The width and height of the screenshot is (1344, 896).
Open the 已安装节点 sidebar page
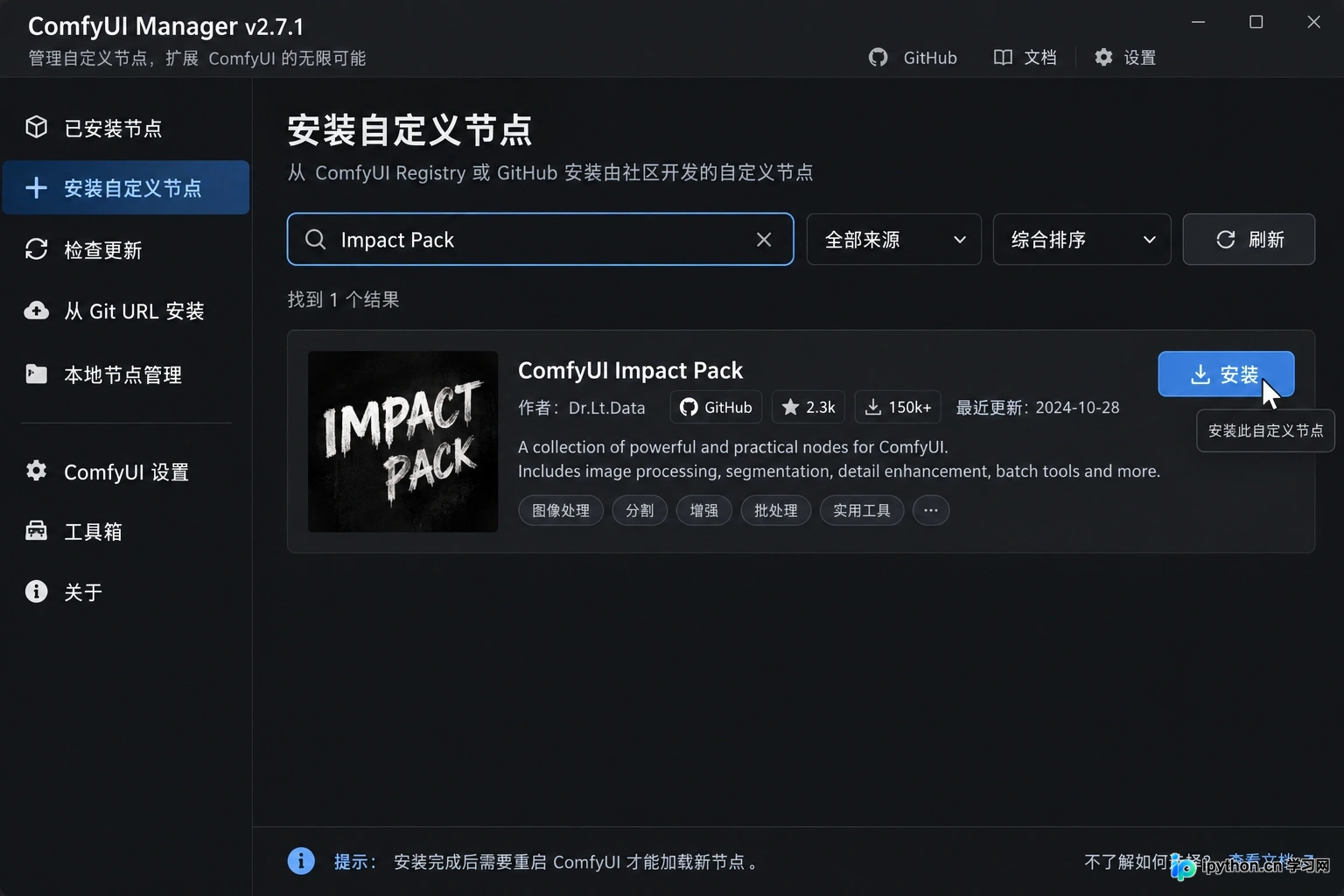[126, 128]
